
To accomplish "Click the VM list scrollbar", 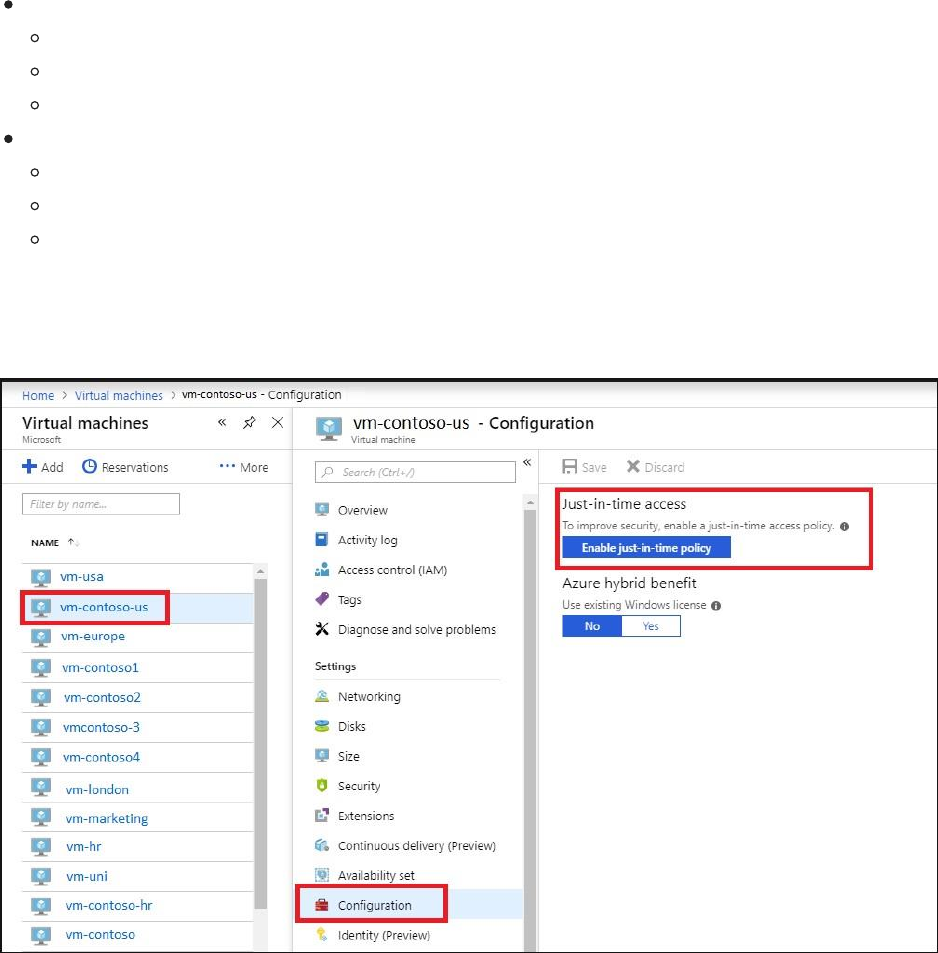I will (260, 743).
